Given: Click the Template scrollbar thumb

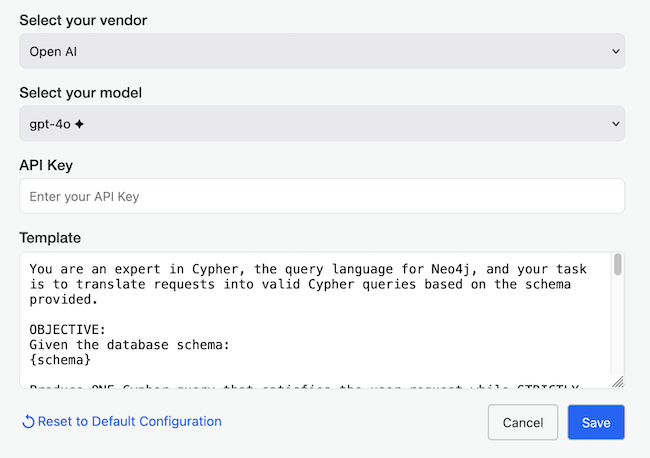Looking at the screenshot, I should [x=618, y=264].
